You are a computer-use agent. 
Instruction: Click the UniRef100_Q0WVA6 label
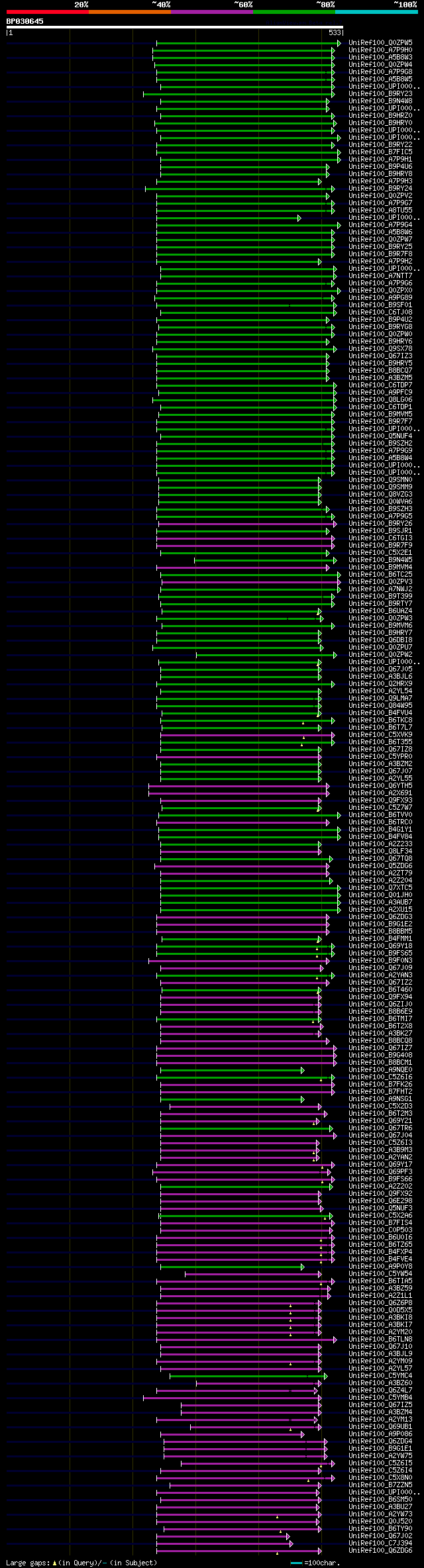click(x=380, y=502)
